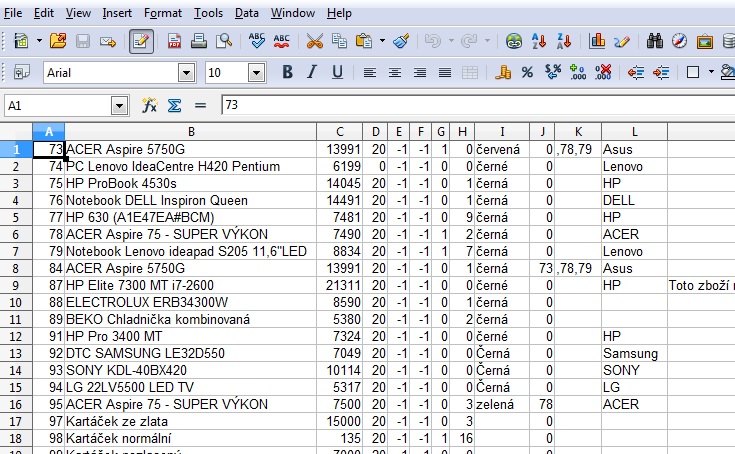Click the Borders icon
The height and width of the screenshot is (454, 735).
tap(693, 73)
